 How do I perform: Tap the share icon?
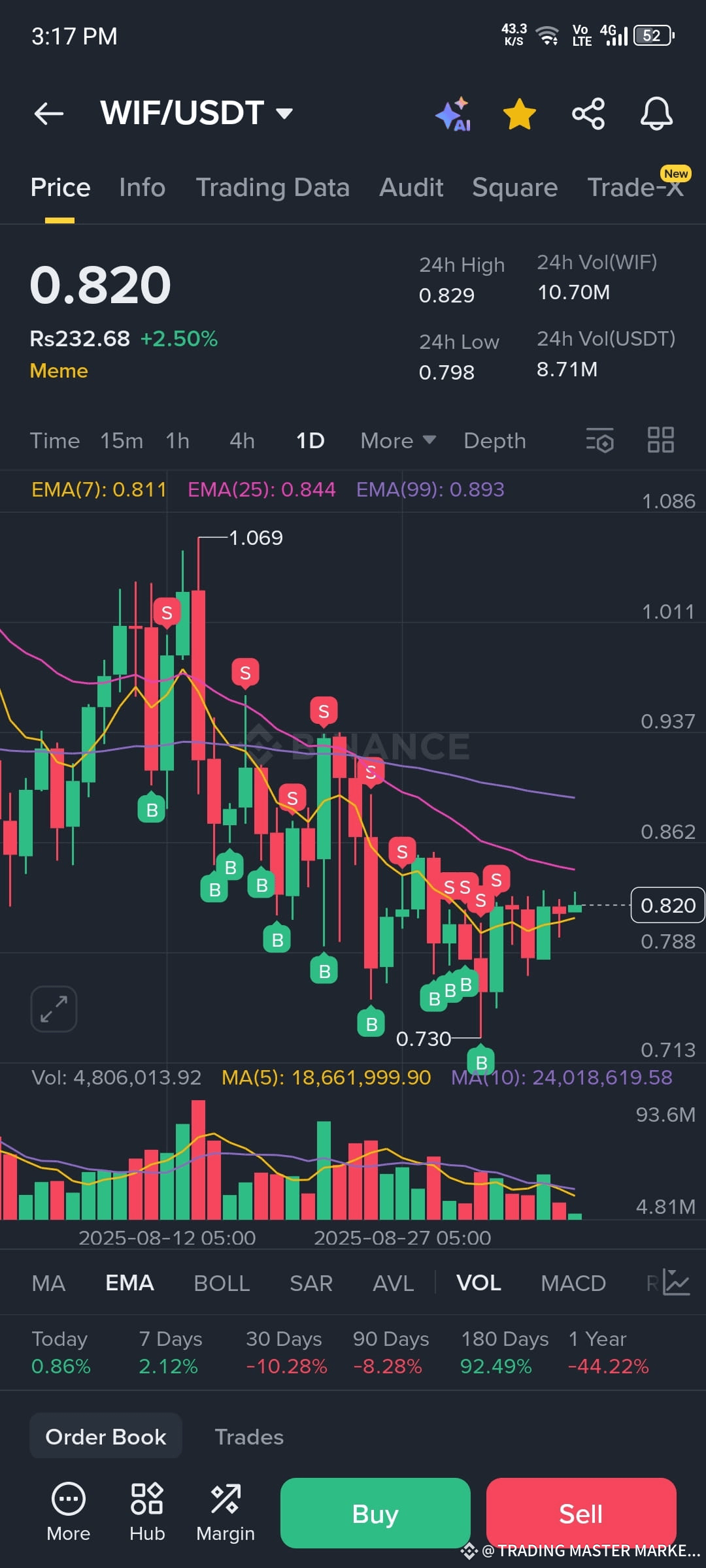tap(588, 114)
